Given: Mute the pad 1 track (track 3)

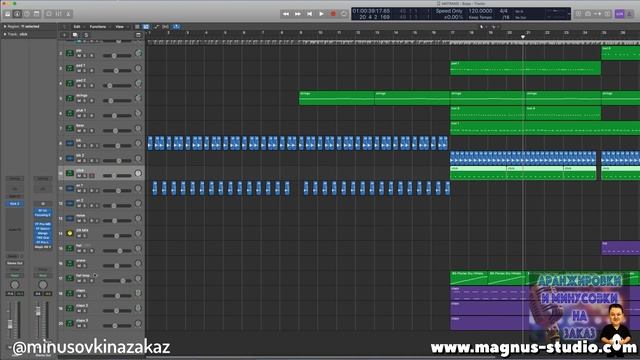Looking at the screenshot, I should pos(79,71).
